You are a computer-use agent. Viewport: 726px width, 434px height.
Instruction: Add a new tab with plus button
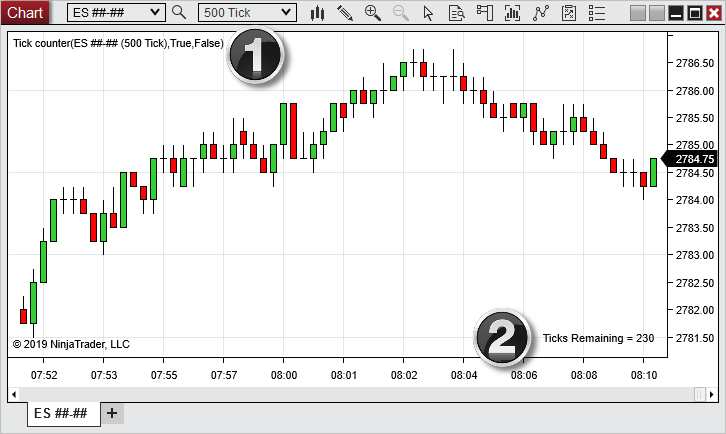click(112, 413)
